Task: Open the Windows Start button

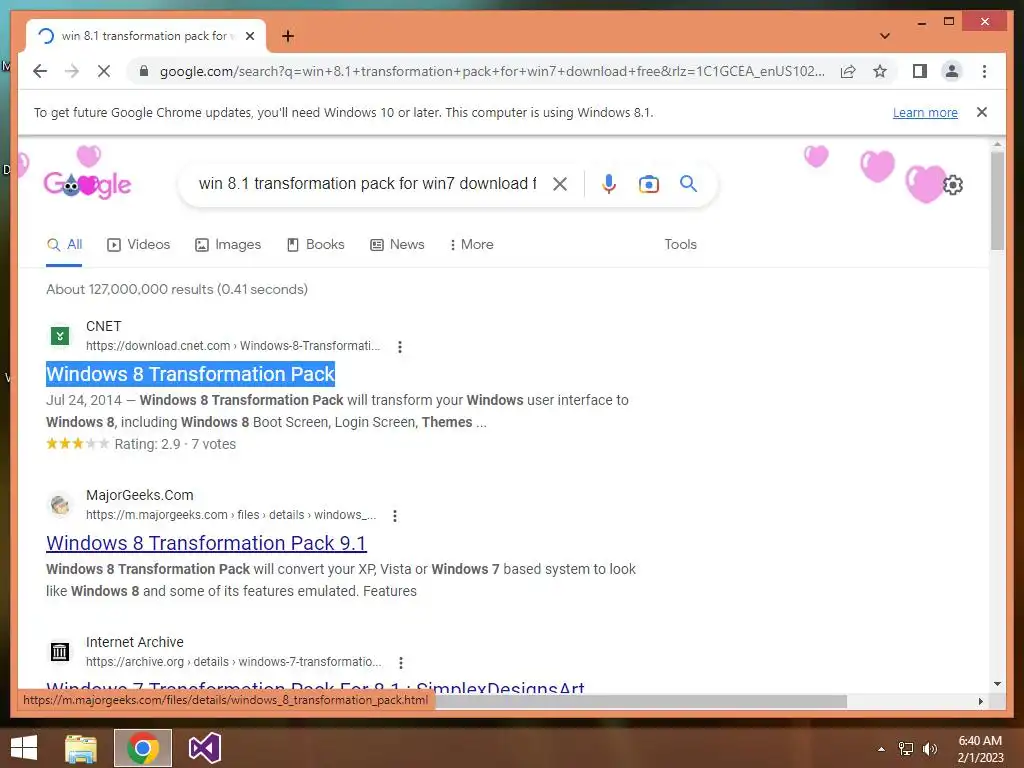Action: [24, 748]
